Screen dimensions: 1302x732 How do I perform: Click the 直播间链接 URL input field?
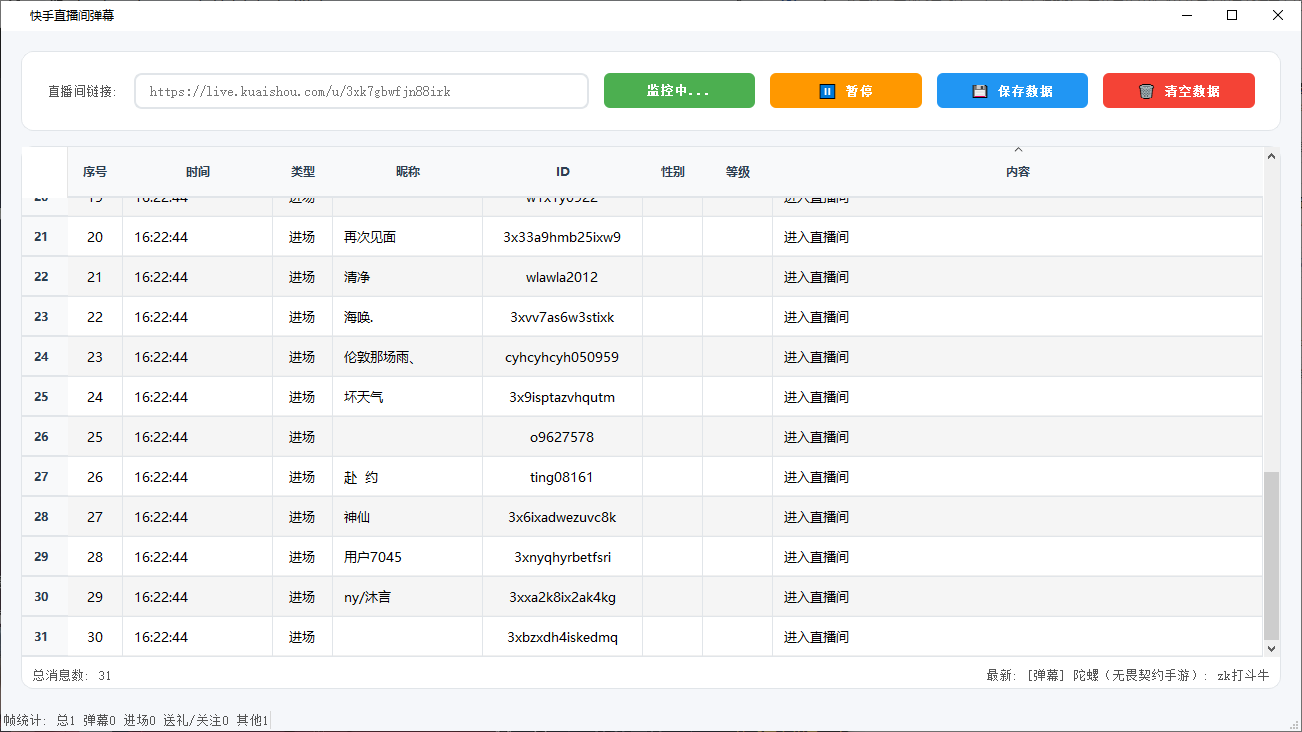click(x=361, y=91)
